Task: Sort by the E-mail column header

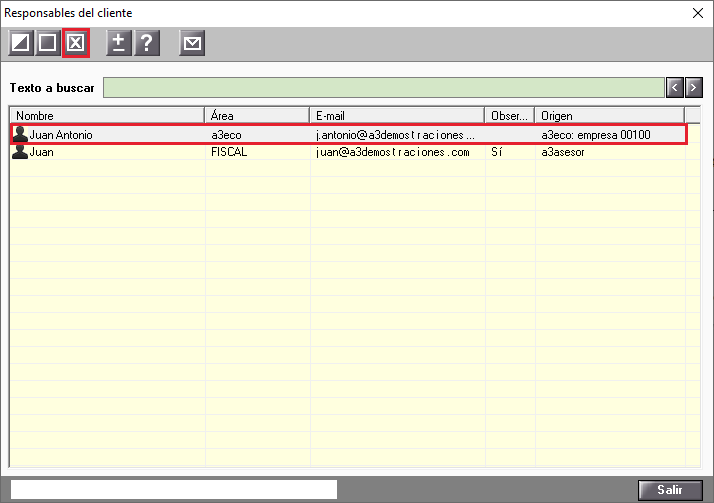Action: [x=397, y=116]
